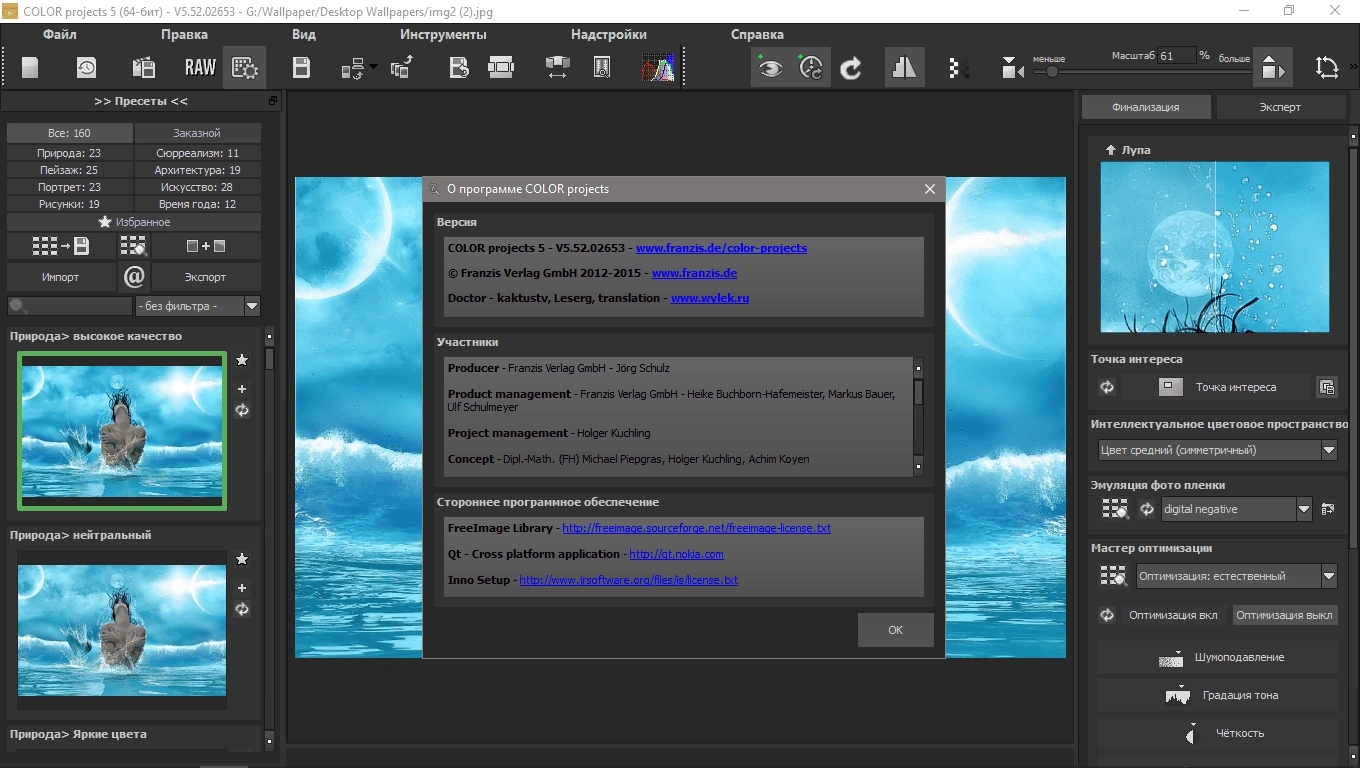1360x768 pixels.
Task: Favorite the нейтральный preset star
Action: 242,559
